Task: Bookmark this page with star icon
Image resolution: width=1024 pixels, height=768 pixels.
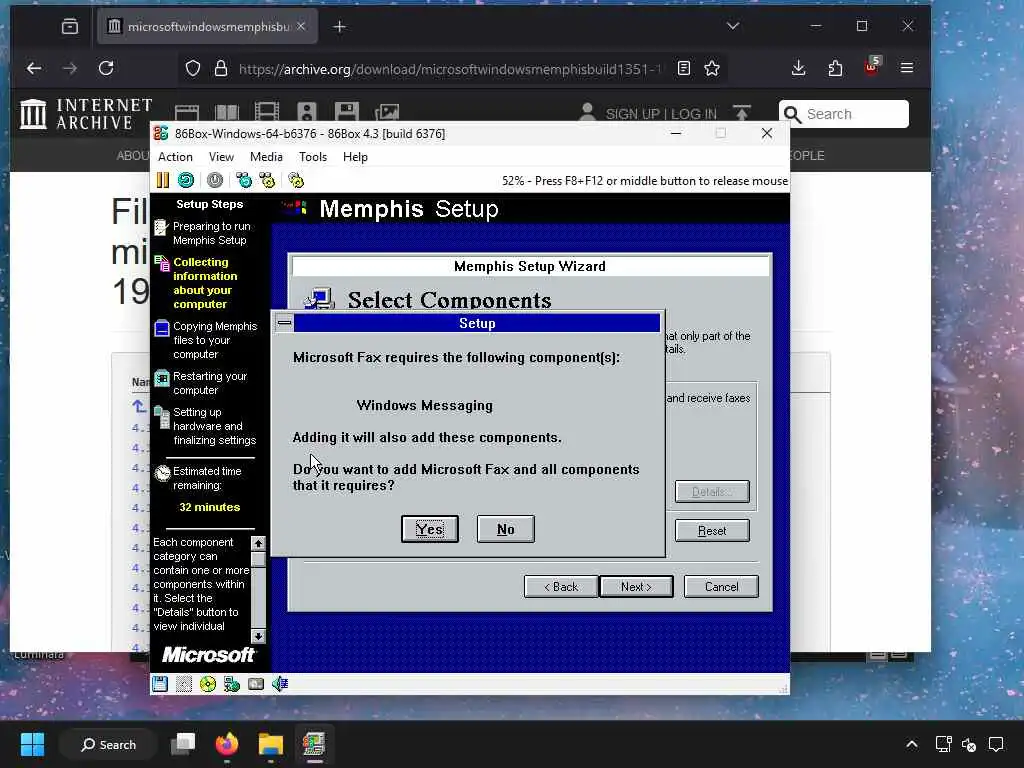Action: pyautogui.click(x=712, y=68)
